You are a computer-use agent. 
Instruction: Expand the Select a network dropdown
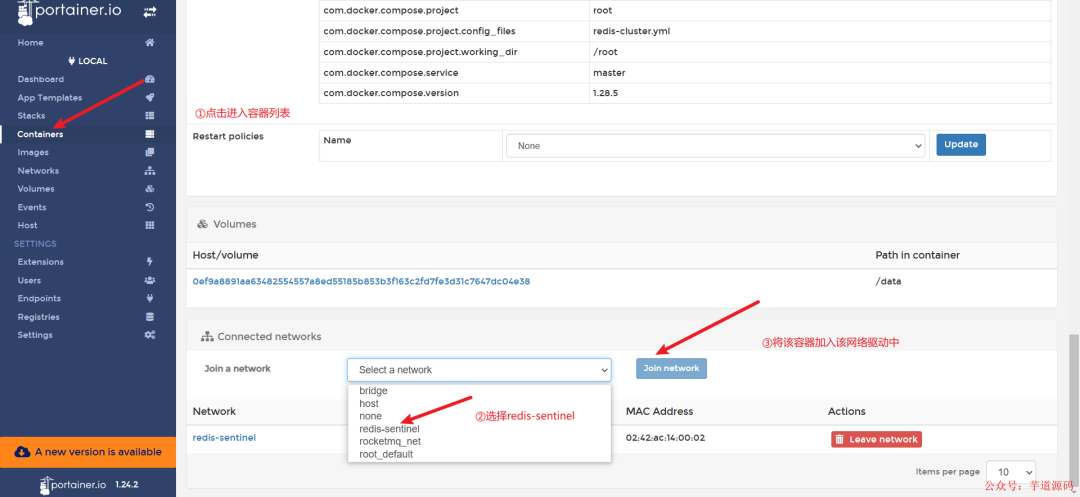pyautogui.click(x=479, y=370)
